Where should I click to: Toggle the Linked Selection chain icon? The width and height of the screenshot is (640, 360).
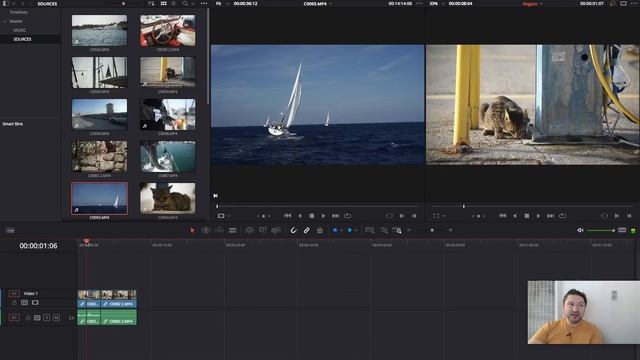307,230
